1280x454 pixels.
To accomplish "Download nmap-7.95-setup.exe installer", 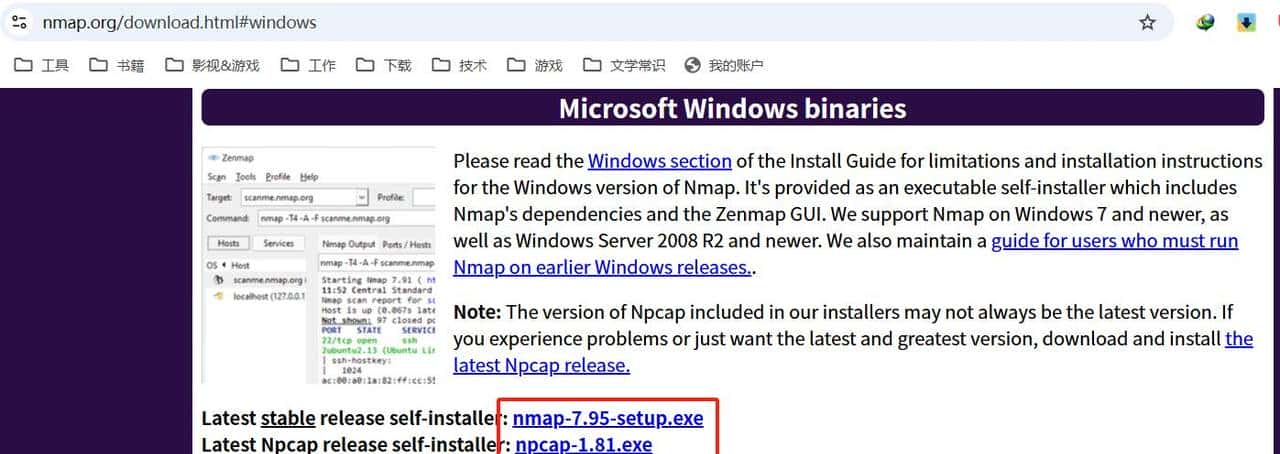I will click(608, 418).
